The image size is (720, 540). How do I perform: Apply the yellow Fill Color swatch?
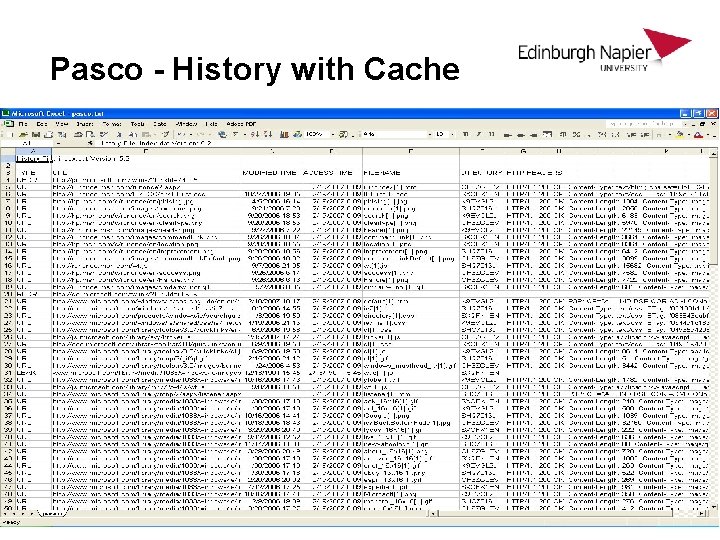tap(680, 135)
